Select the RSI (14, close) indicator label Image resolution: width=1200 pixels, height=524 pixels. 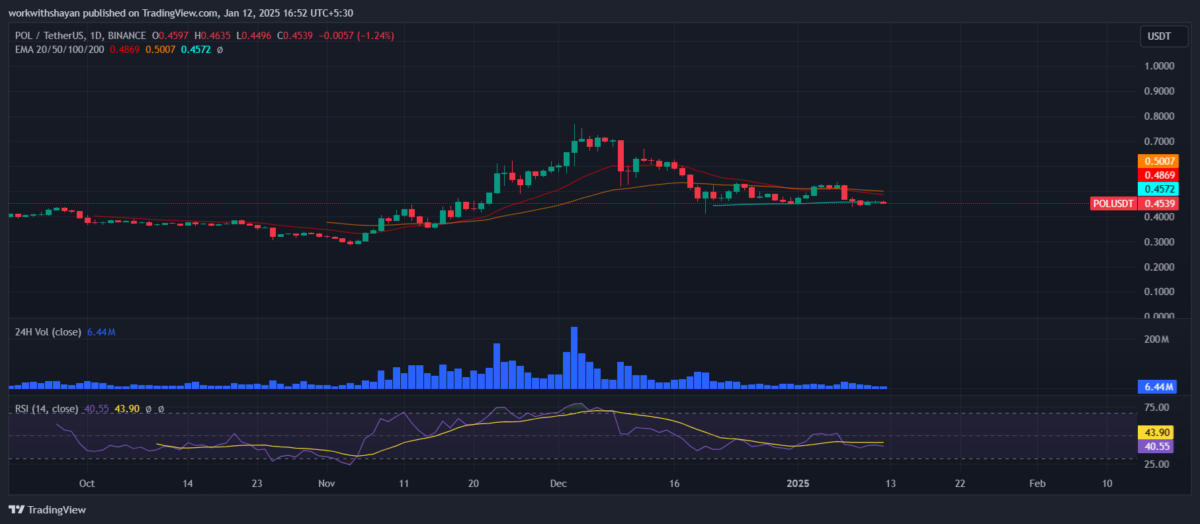(x=44, y=408)
